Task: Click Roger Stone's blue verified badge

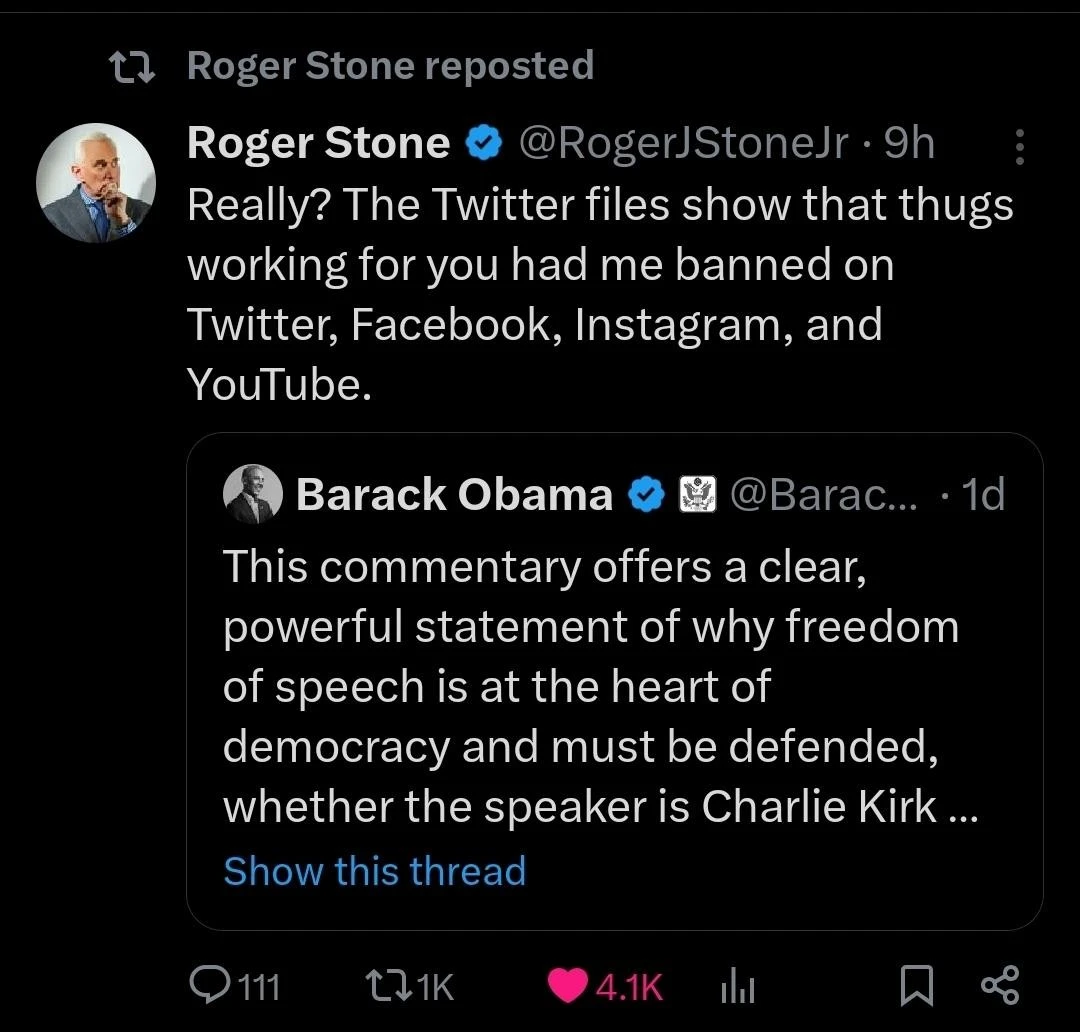Action: click(485, 145)
